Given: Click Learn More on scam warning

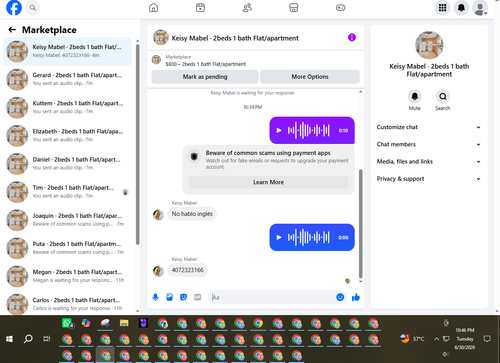Looking at the screenshot, I should tap(268, 182).
